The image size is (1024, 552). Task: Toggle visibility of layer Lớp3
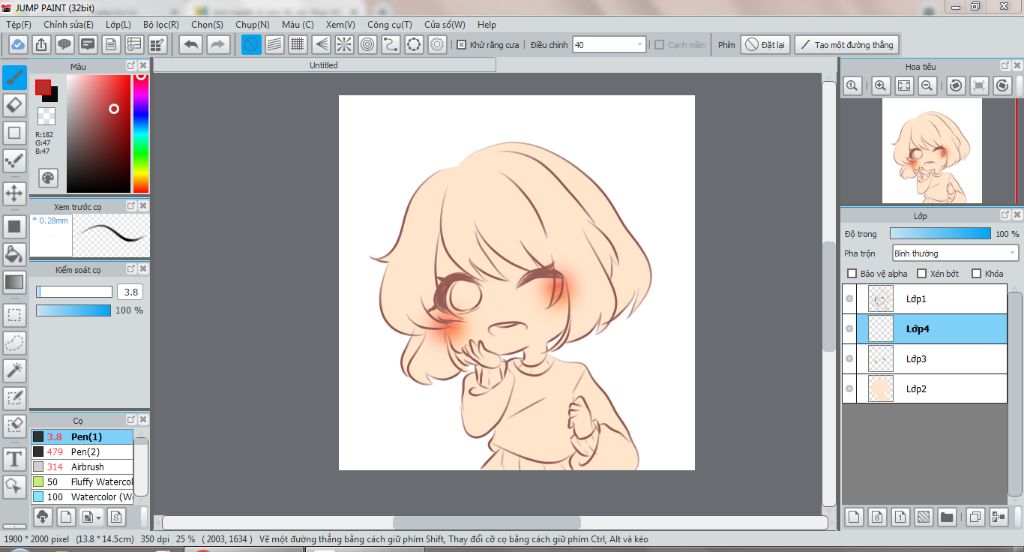click(x=850, y=359)
